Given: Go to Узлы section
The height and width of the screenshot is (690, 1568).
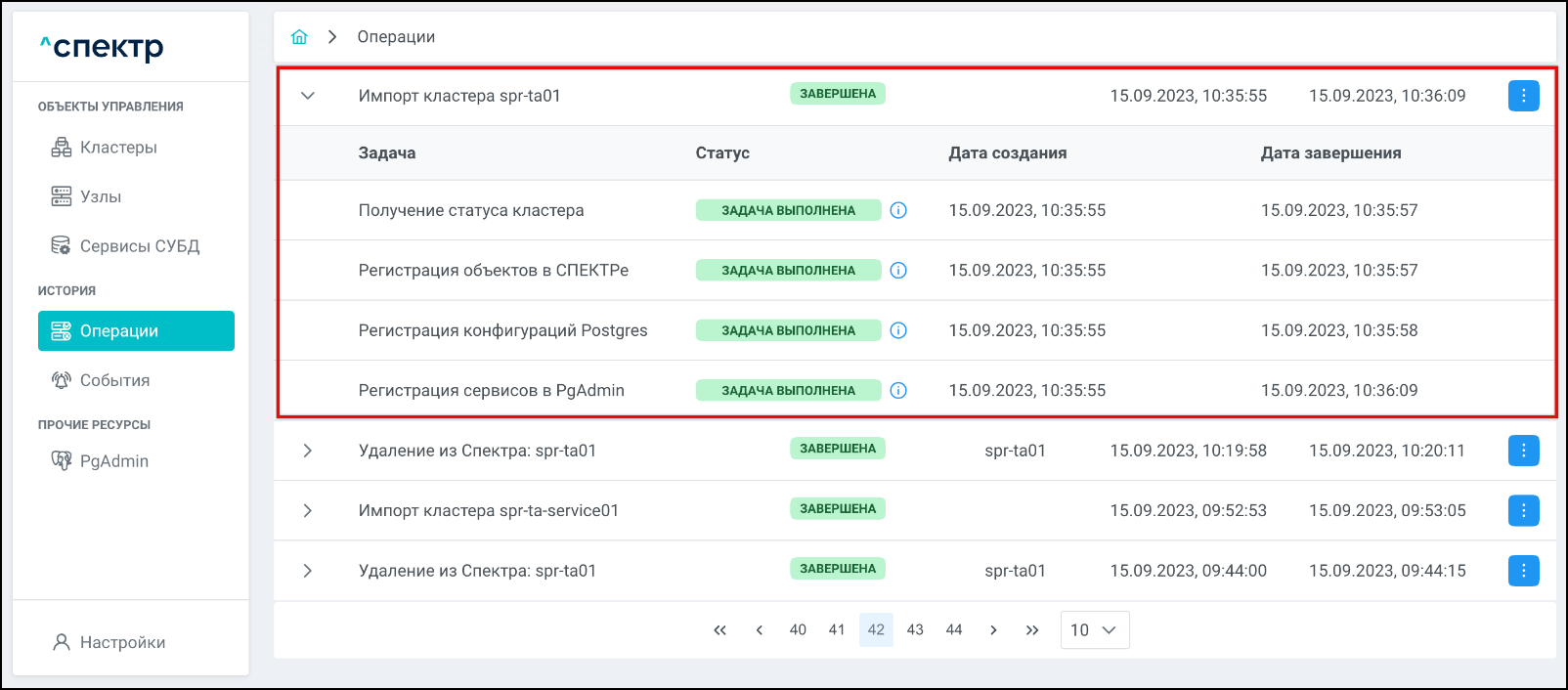Looking at the screenshot, I should tap(101, 196).
